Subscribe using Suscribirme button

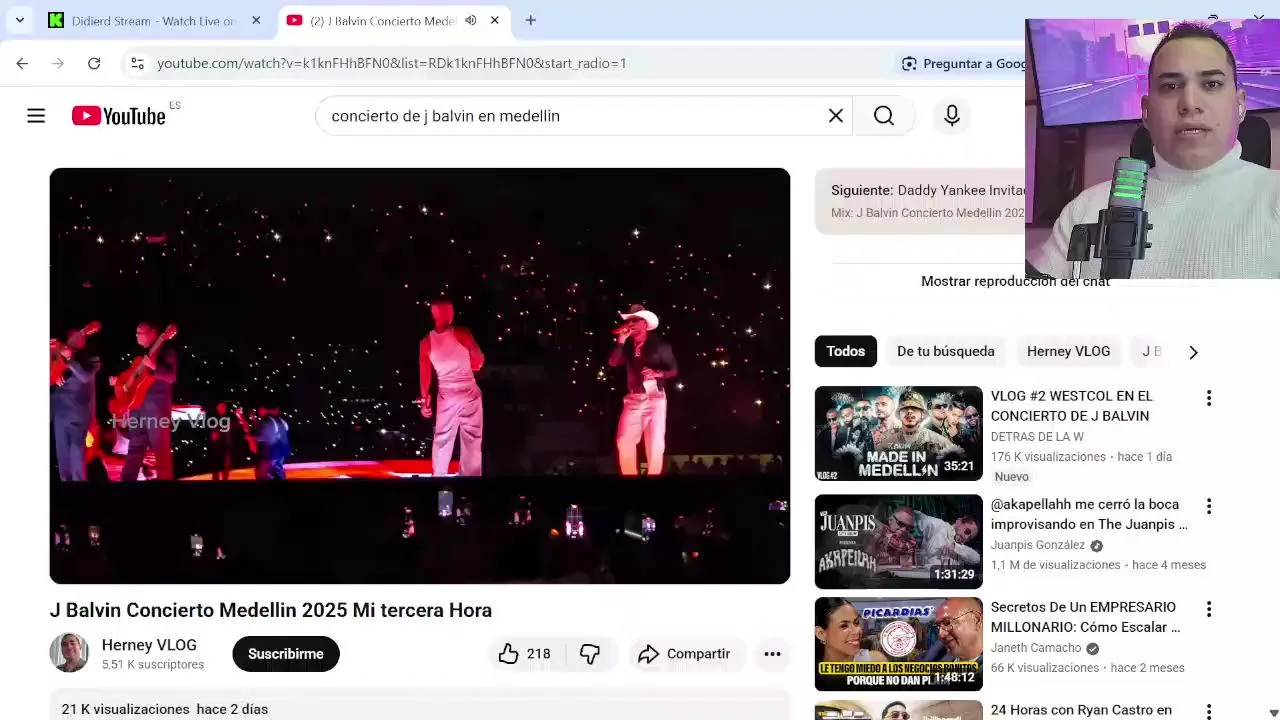286,654
